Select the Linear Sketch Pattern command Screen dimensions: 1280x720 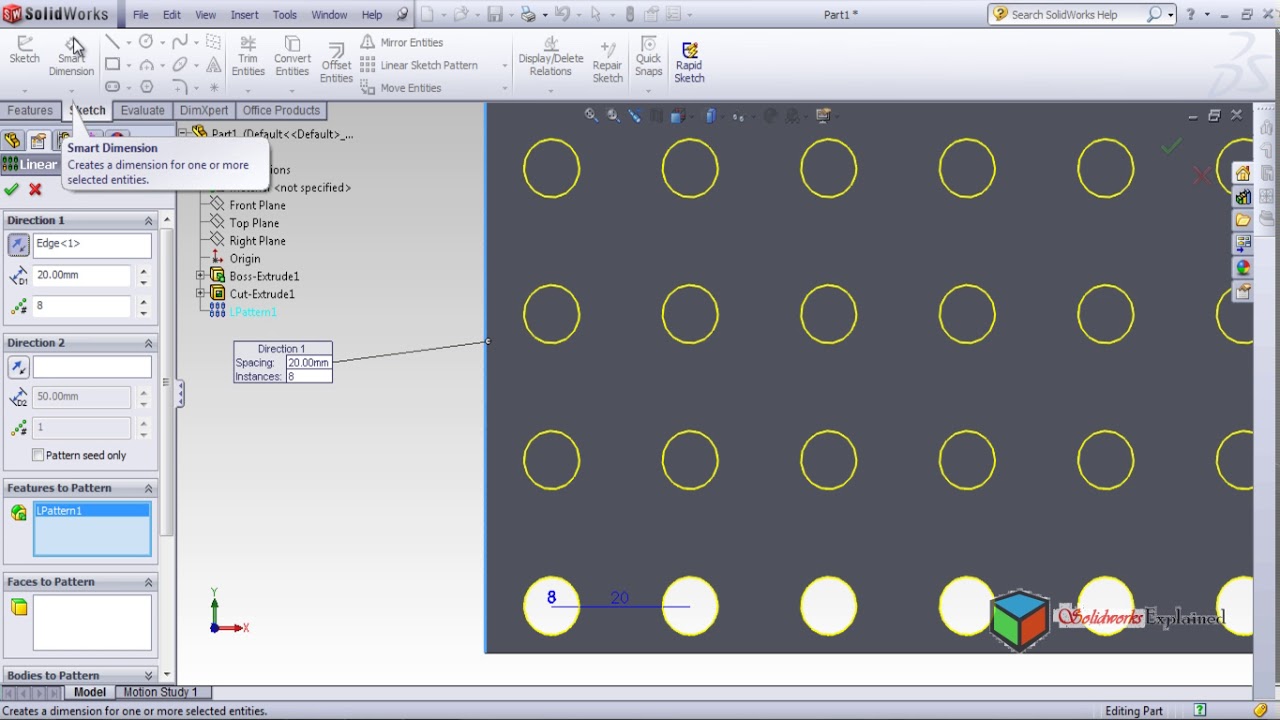tap(419, 65)
